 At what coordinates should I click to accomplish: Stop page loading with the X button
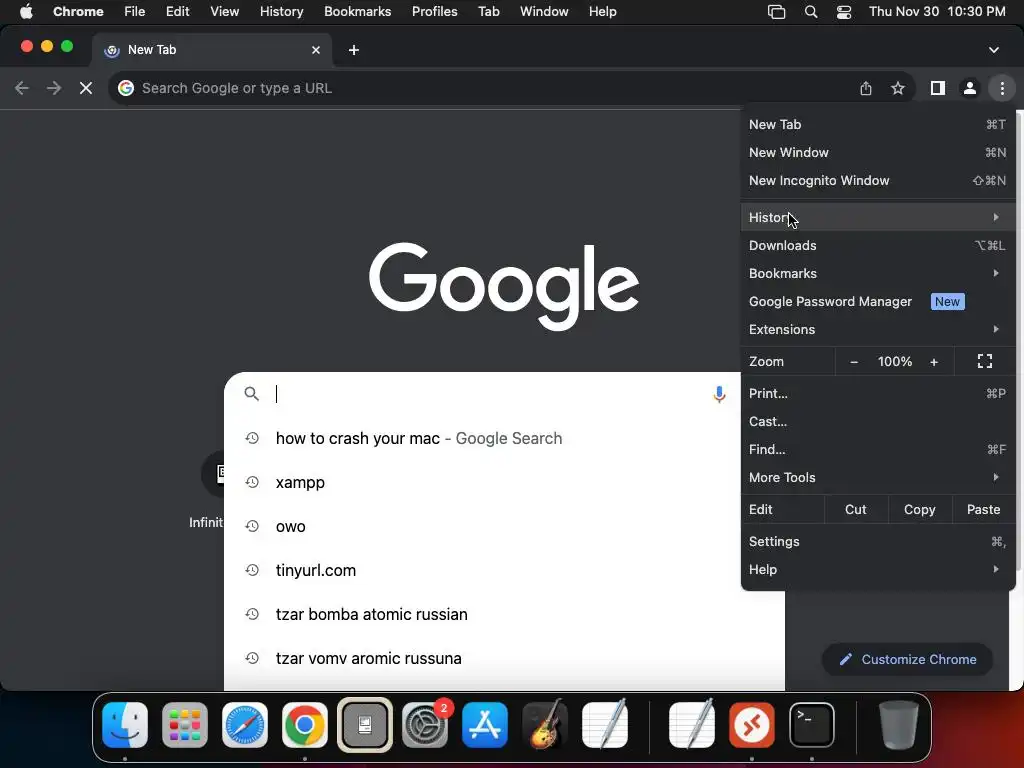point(86,88)
